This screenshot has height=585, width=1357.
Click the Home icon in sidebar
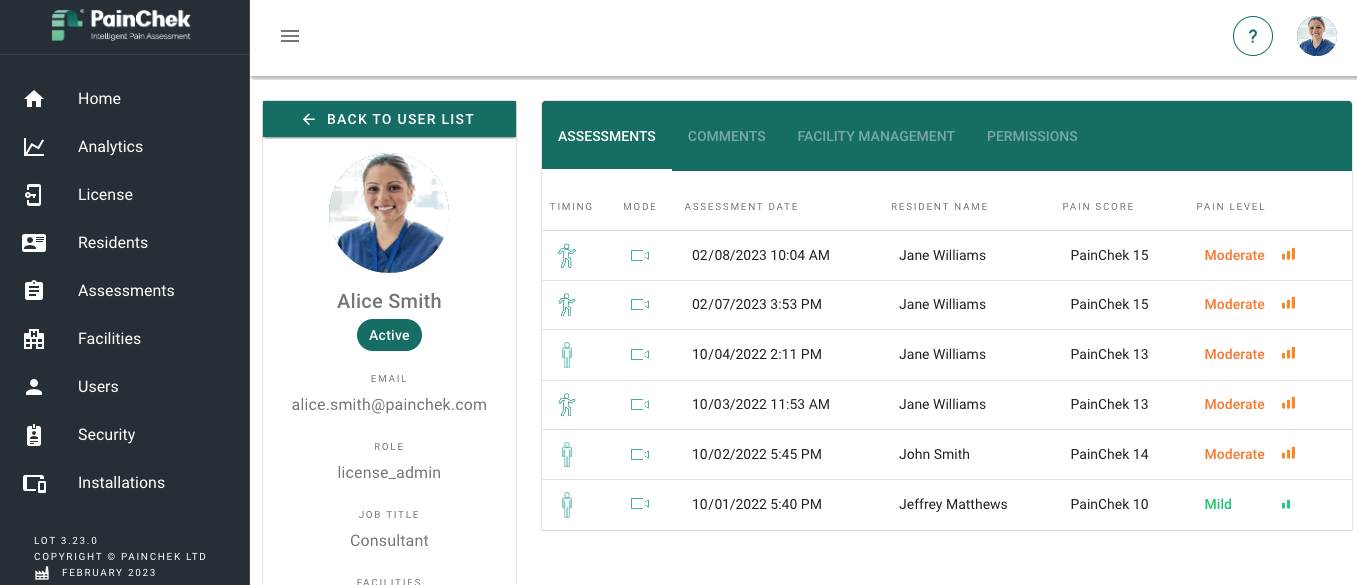click(34, 99)
